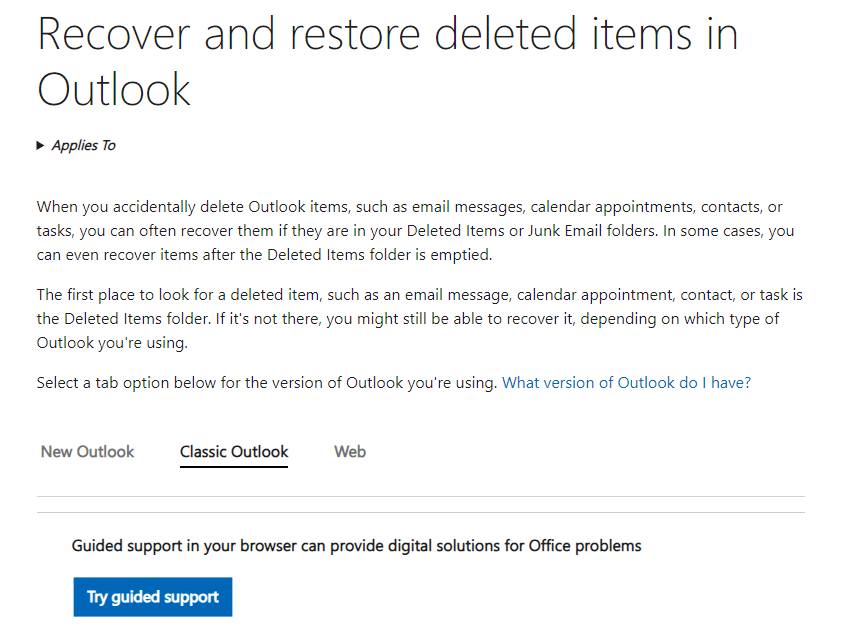Launch guided support from the blue button
The image size is (846, 636).
tap(152, 596)
